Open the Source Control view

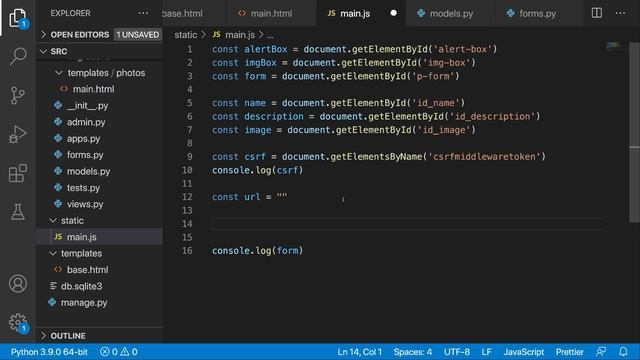point(18,96)
